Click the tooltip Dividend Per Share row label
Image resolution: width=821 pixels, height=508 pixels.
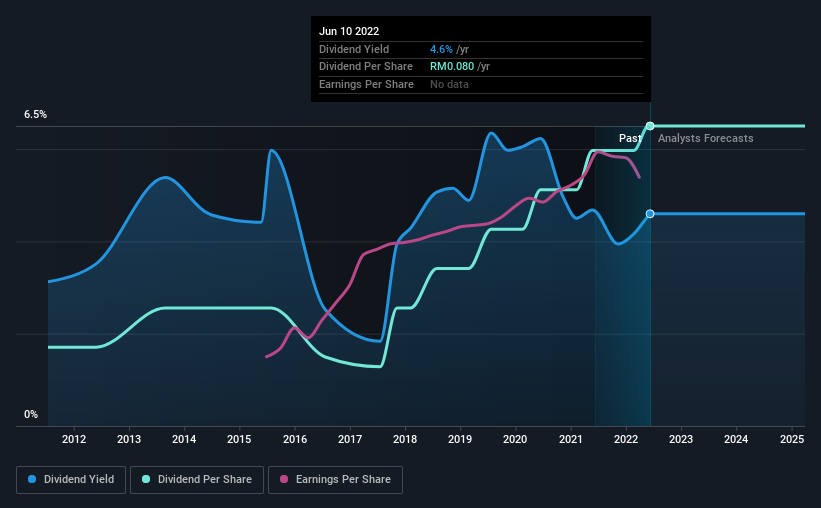coord(366,67)
